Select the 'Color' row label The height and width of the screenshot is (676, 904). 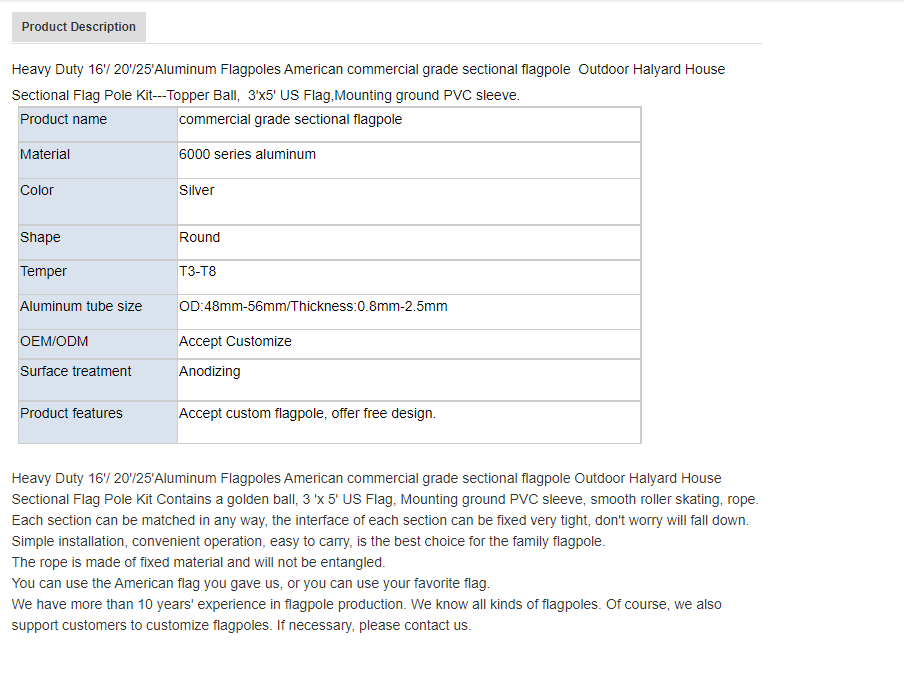[x=98, y=202]
